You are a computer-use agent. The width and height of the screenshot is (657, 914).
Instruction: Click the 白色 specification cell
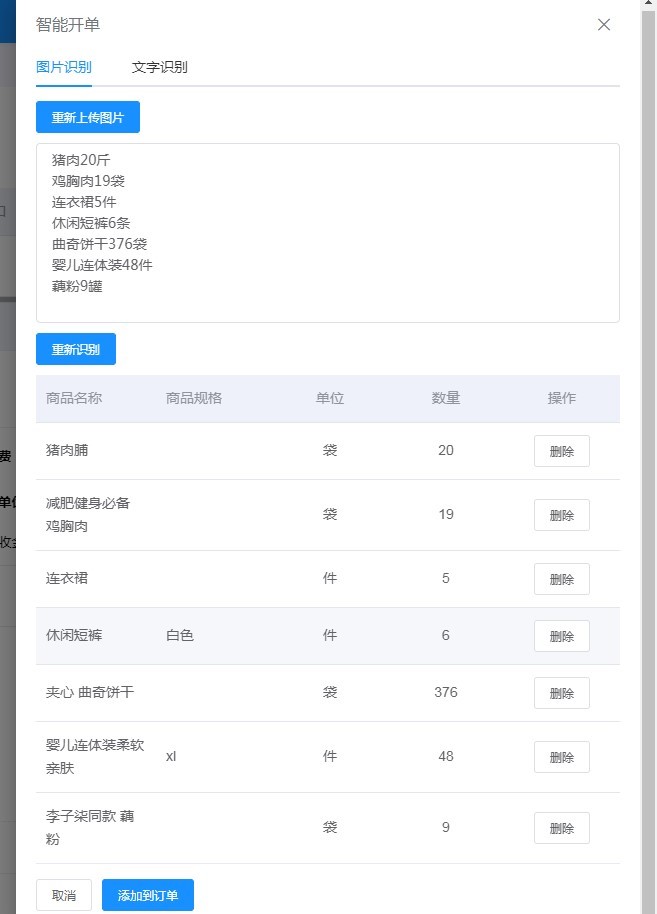pos(180,635)
